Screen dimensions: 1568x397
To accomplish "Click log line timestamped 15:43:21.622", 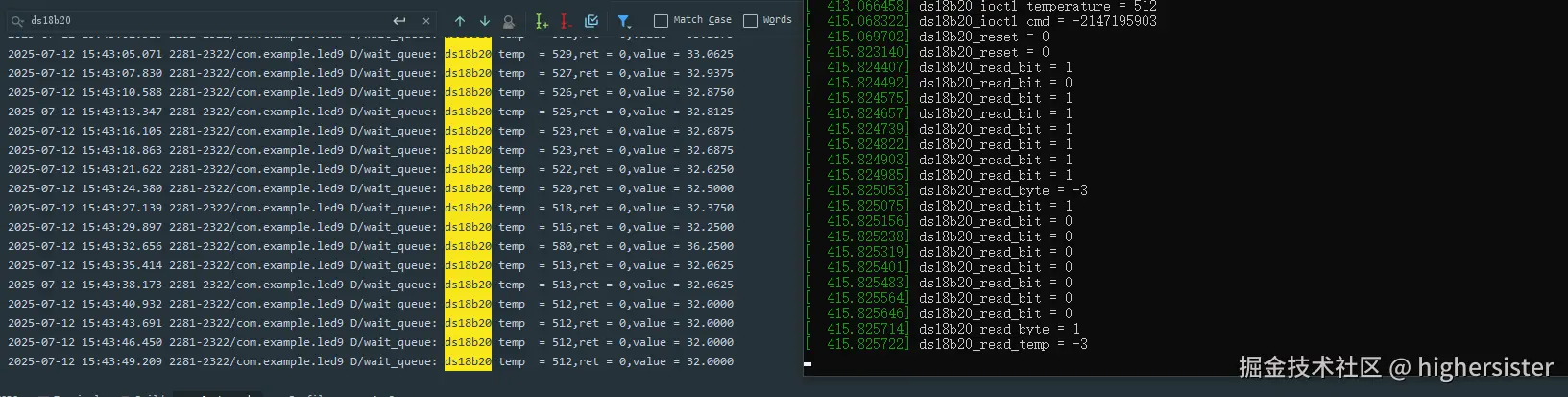I will click(x=371, y=169).
